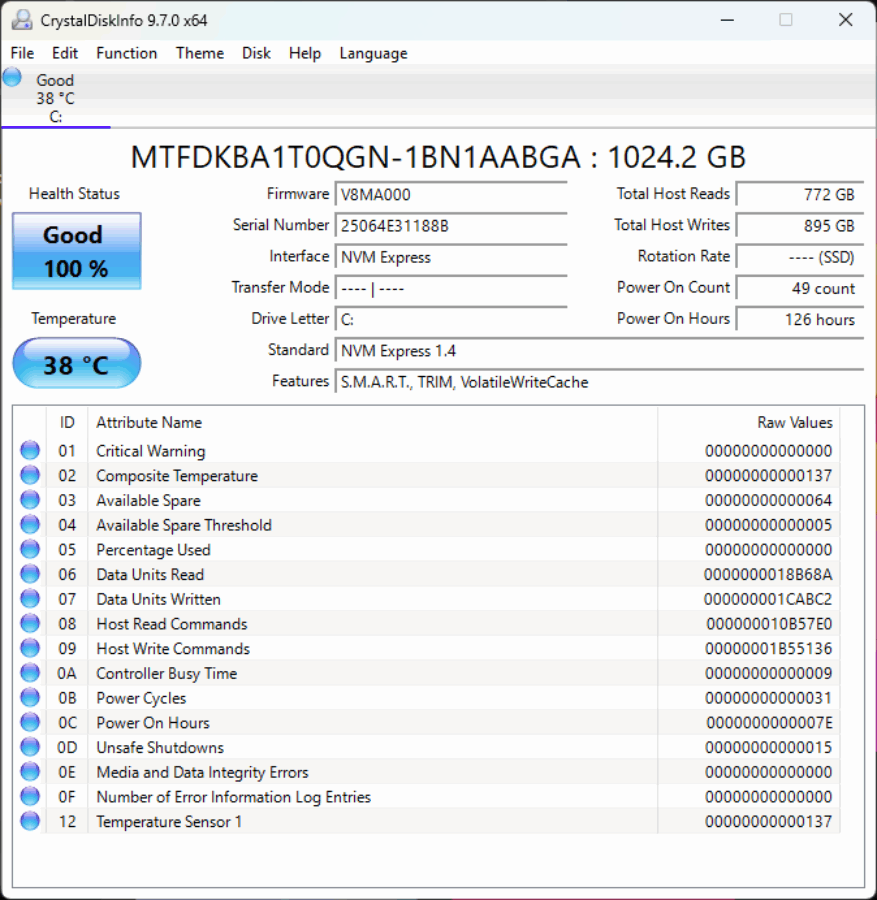Select the Percentage Used attribute name
The height and width of the screenshot is (900, 877).
pos(153,550)
